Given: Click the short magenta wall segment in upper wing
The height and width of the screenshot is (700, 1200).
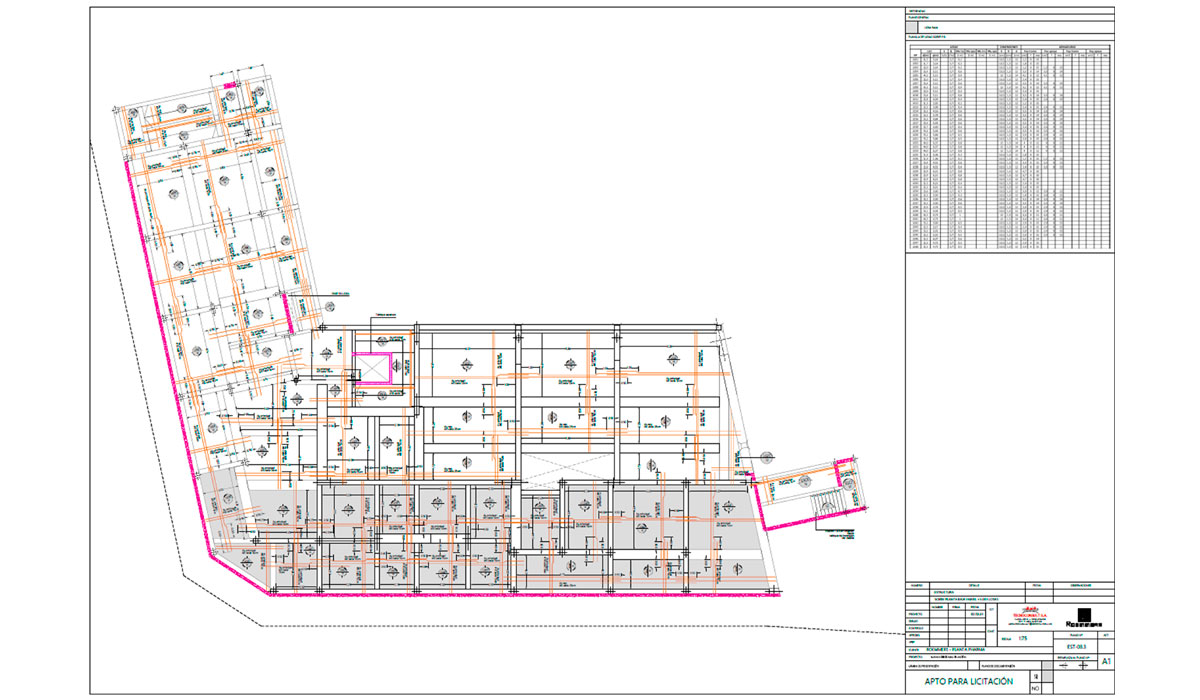Looking at the screenshot, I should pos(291,314).
